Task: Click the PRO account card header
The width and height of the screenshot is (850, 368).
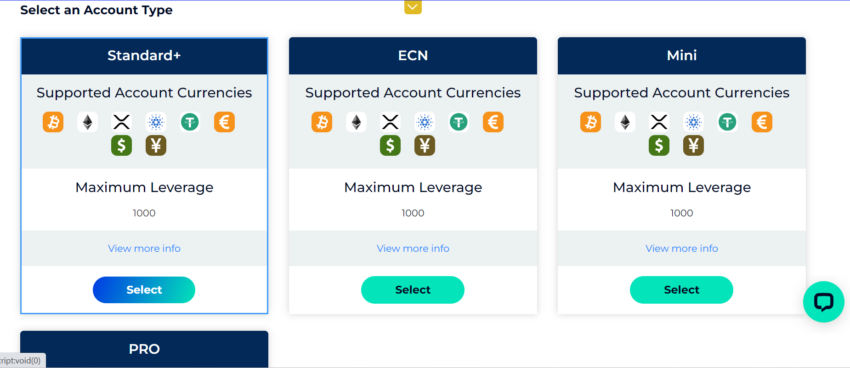Action: tap(144, 349)
